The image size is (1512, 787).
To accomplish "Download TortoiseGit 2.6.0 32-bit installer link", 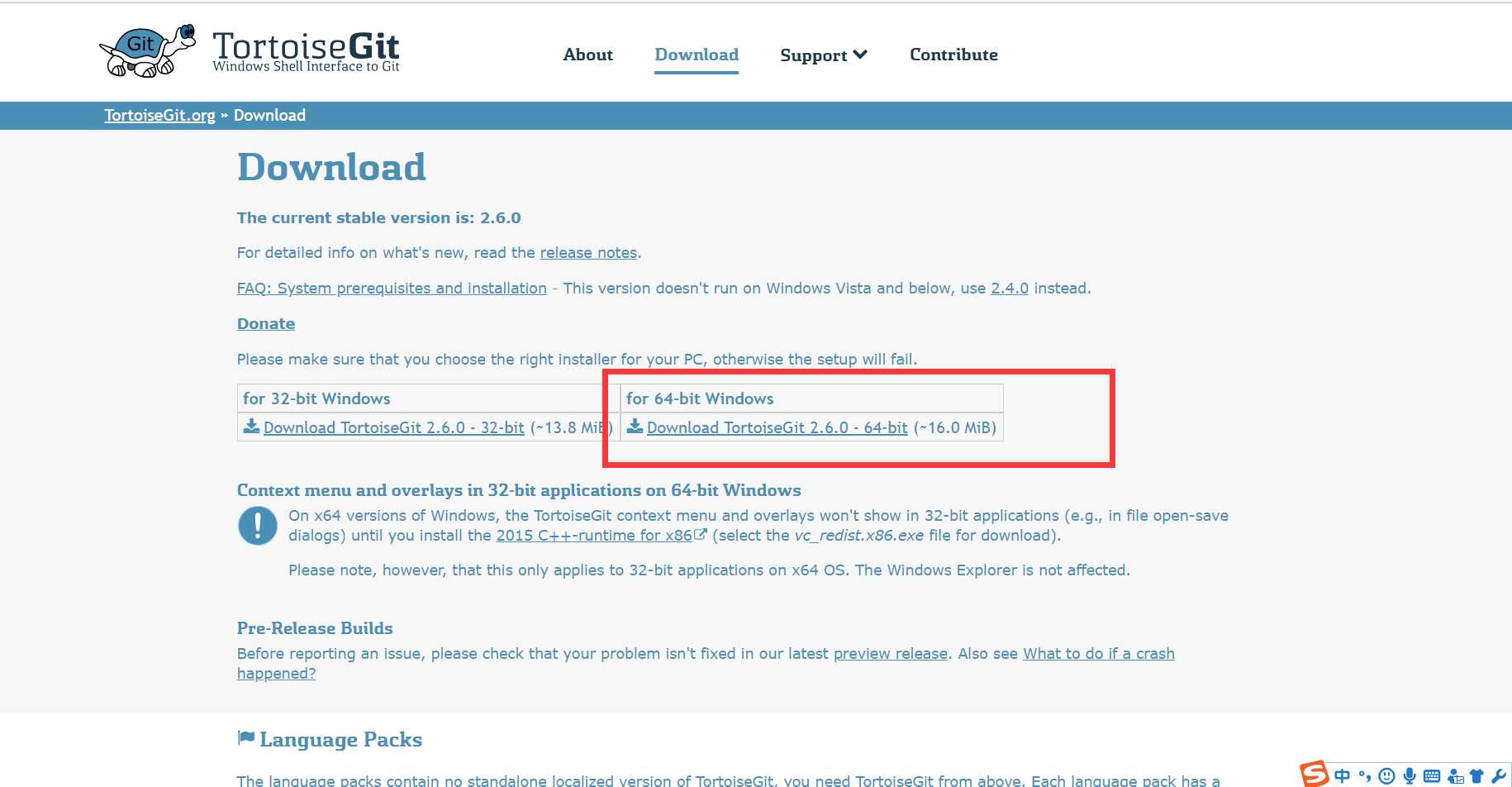I will click(394, 427).
